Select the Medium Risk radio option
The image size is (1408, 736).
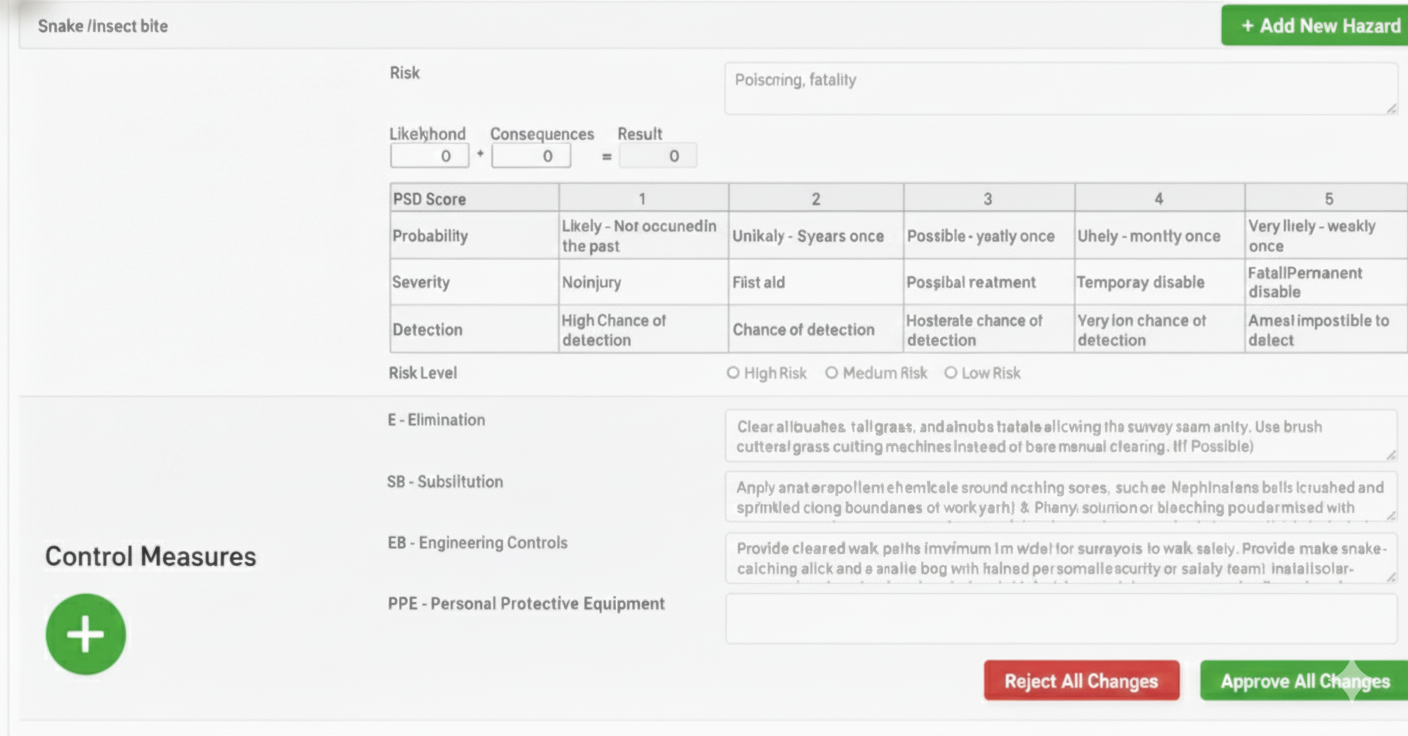tap(831, 373)
